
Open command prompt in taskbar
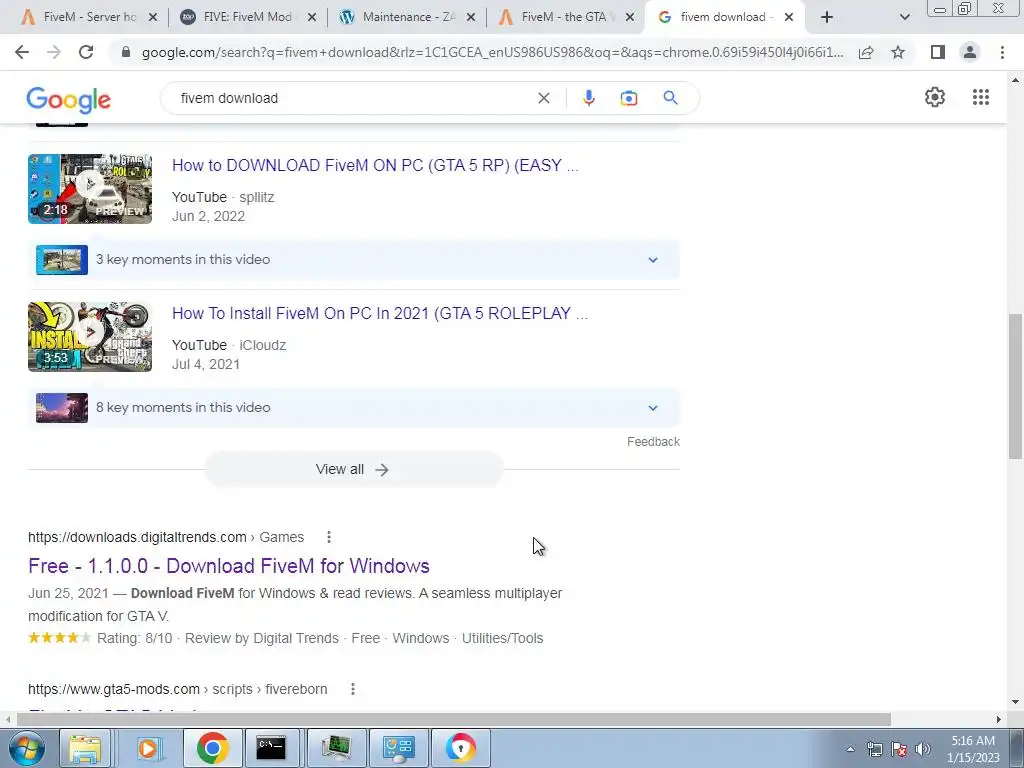pyautogui.click(x=271, y=748)
